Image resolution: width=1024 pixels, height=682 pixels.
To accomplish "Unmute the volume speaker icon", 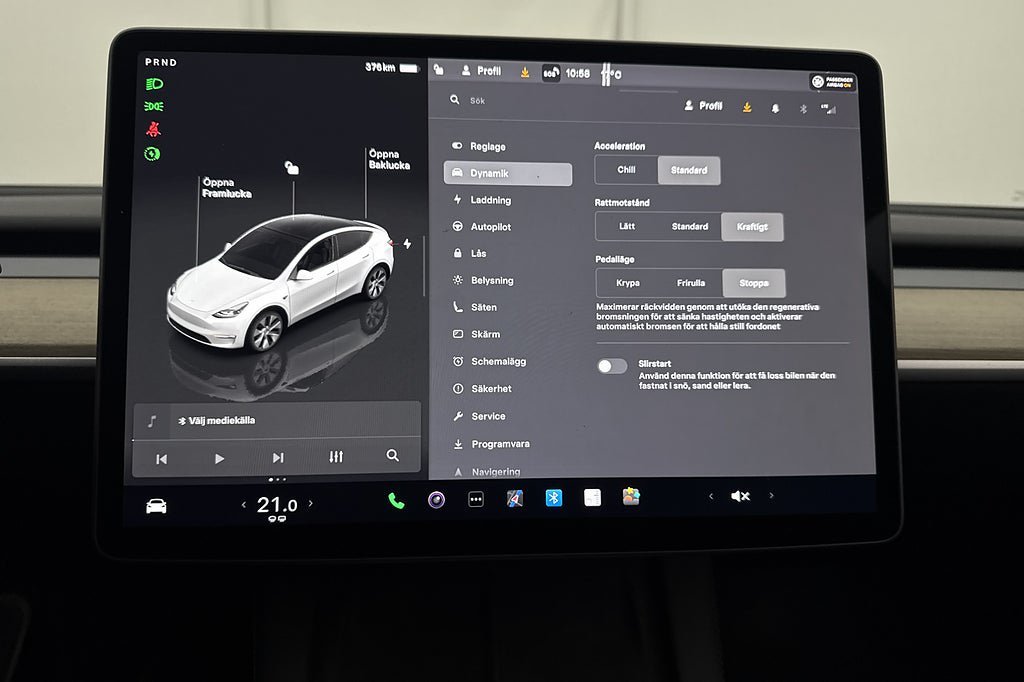I will click(x=740, y=496).
